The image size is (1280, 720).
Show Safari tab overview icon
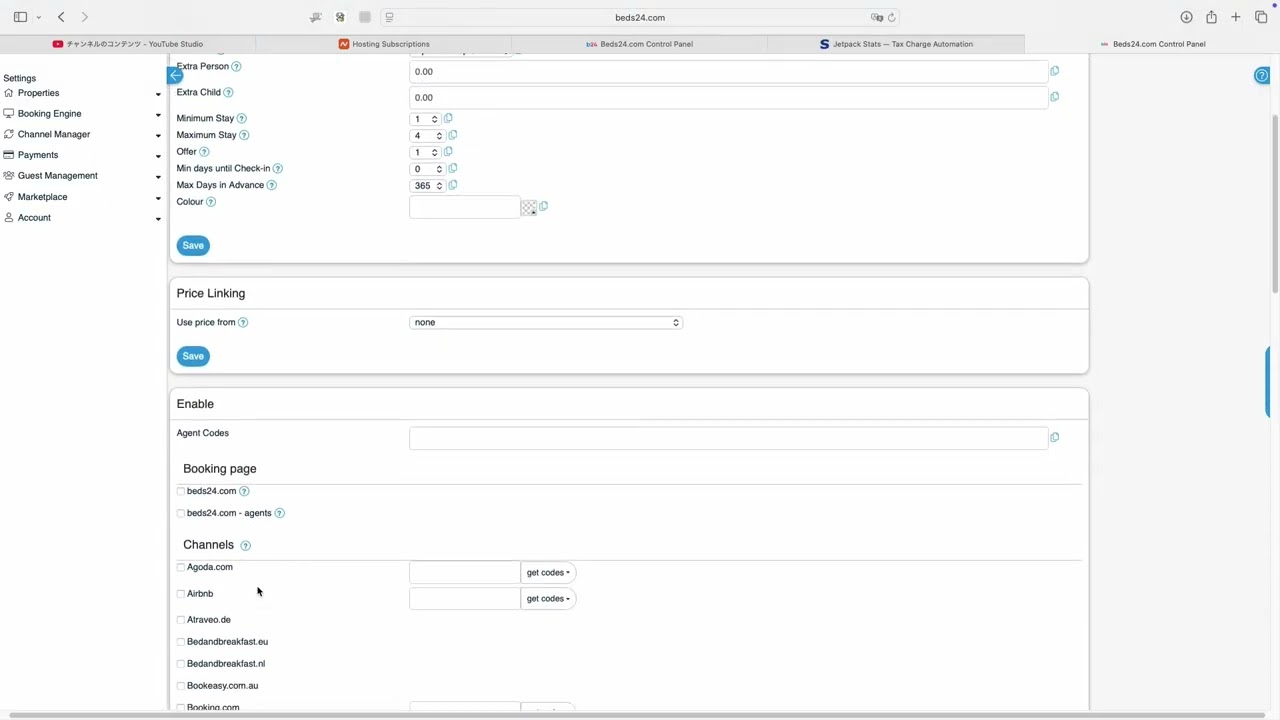click(x=1261, y=17)
